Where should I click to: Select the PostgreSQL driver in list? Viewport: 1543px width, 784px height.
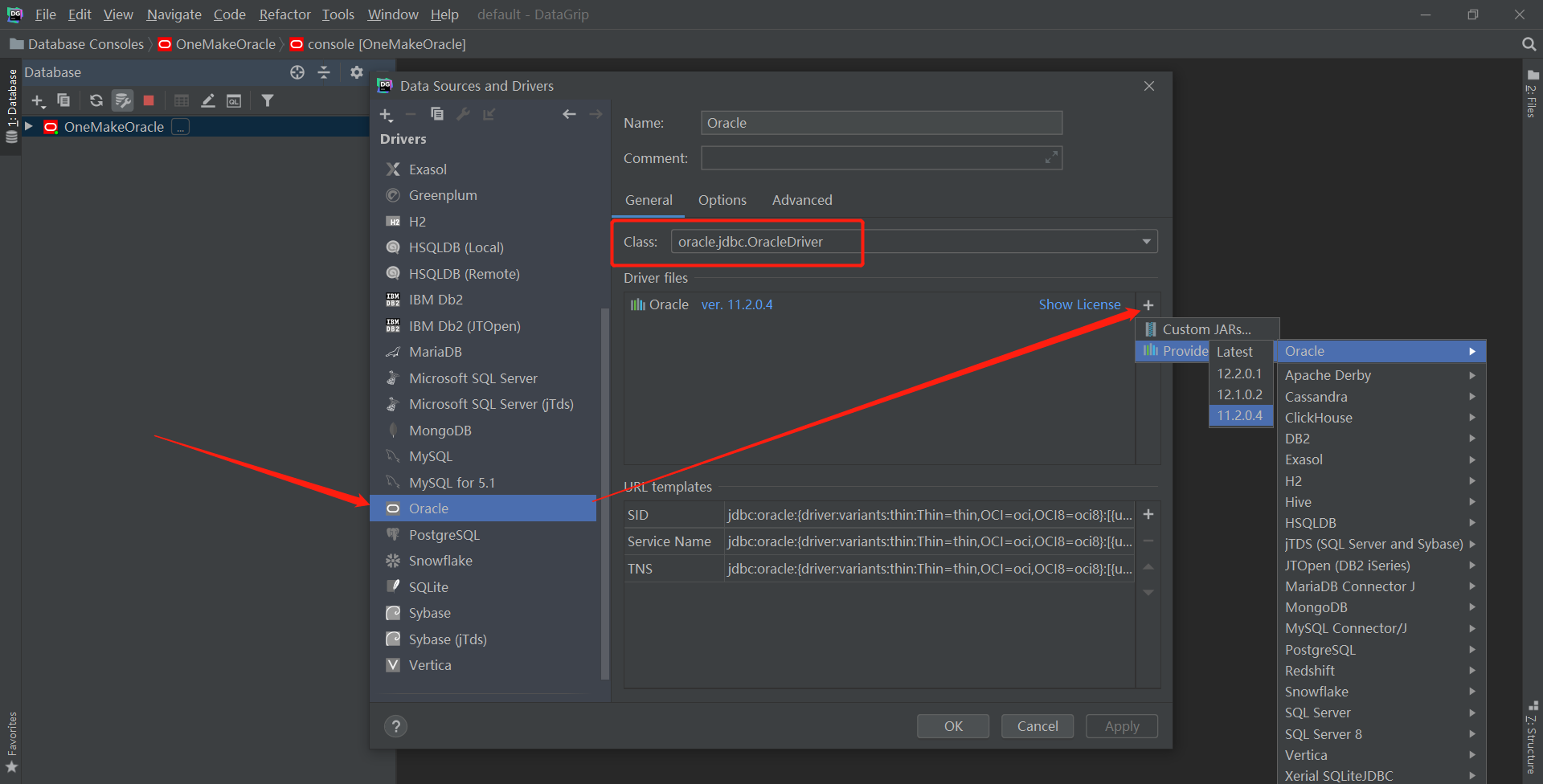pos(483,535)
